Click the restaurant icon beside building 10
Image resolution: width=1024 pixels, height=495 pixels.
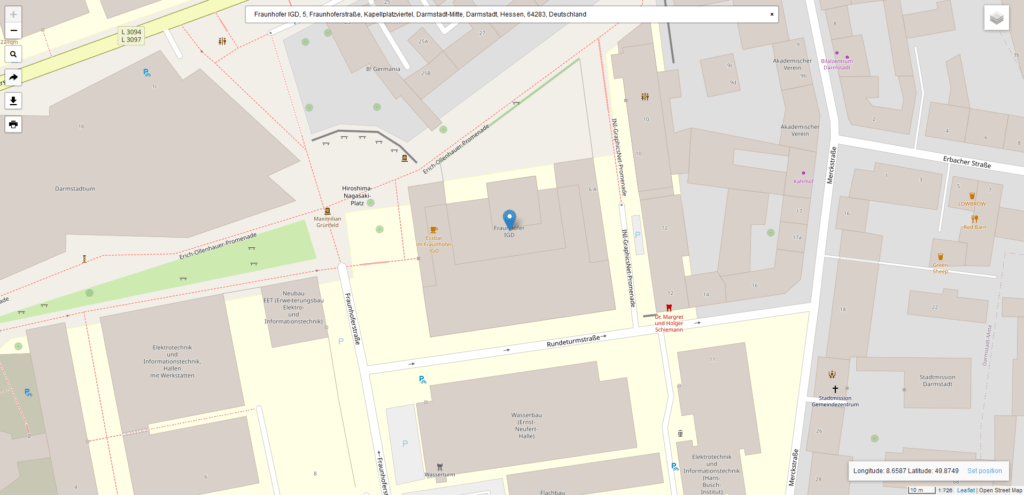click(x=645, y=97)
